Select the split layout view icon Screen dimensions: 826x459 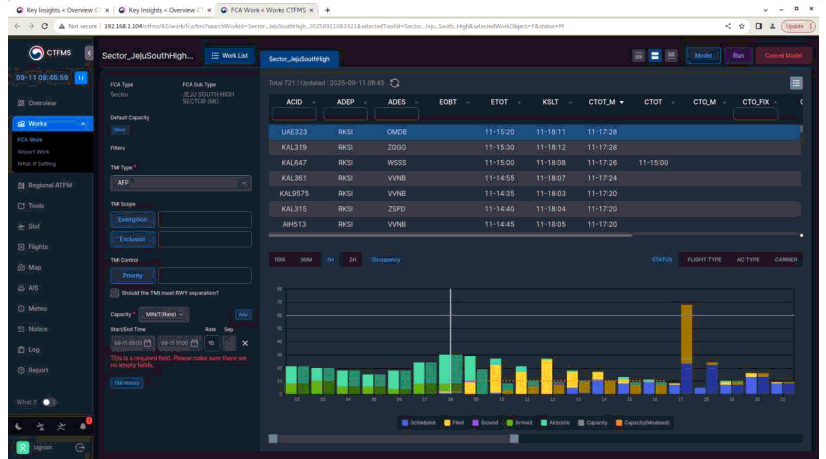tap(654, 55)
